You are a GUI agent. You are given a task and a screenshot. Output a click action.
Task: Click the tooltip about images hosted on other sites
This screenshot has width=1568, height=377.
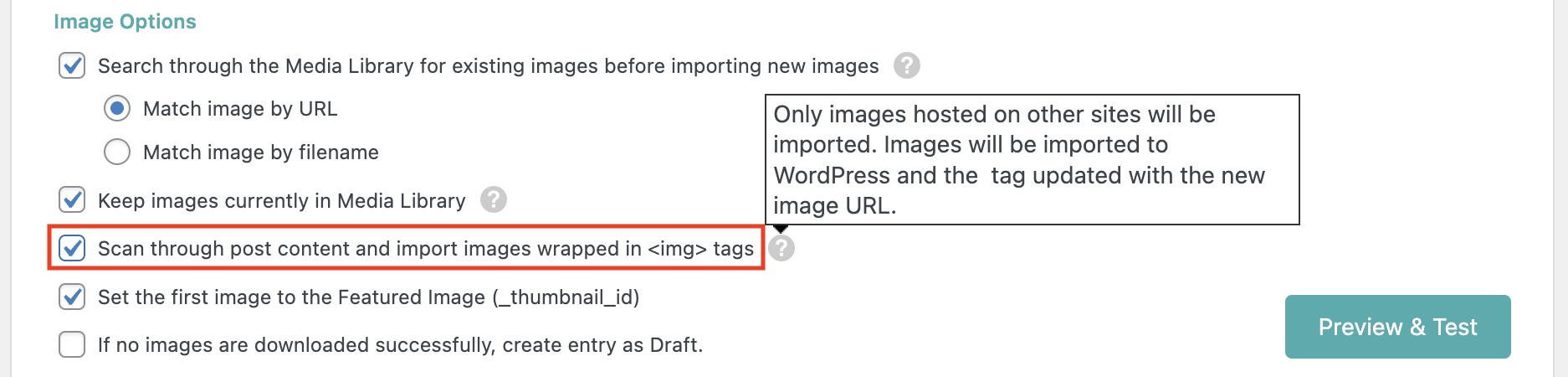tap(1032, 159)
